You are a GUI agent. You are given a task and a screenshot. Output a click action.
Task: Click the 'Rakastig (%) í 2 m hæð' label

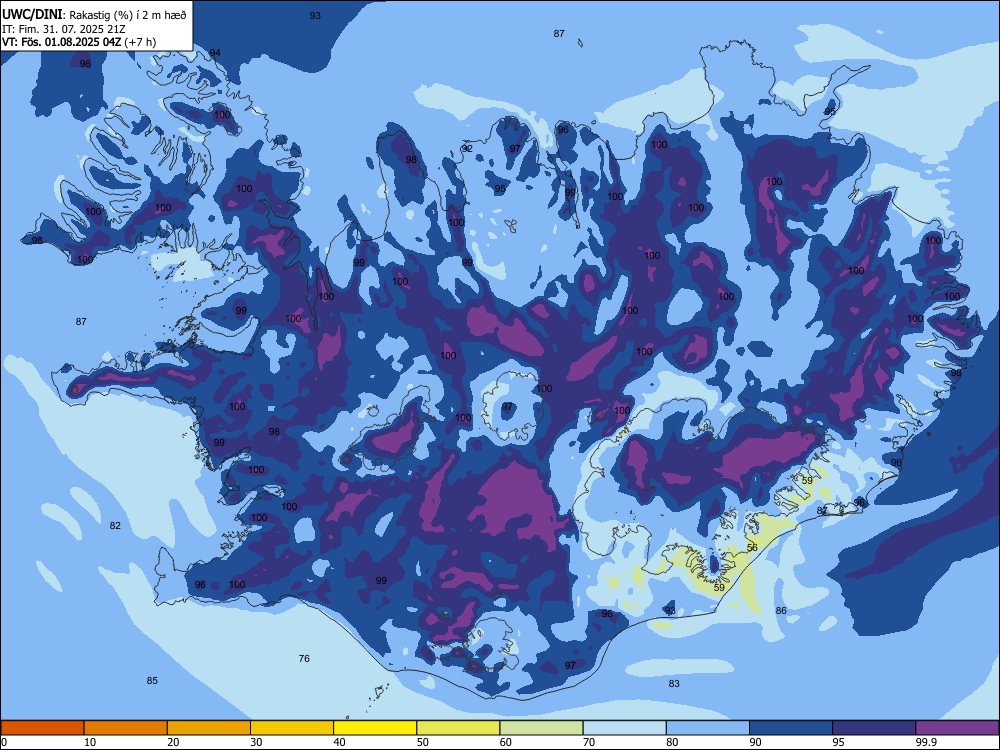128,15
